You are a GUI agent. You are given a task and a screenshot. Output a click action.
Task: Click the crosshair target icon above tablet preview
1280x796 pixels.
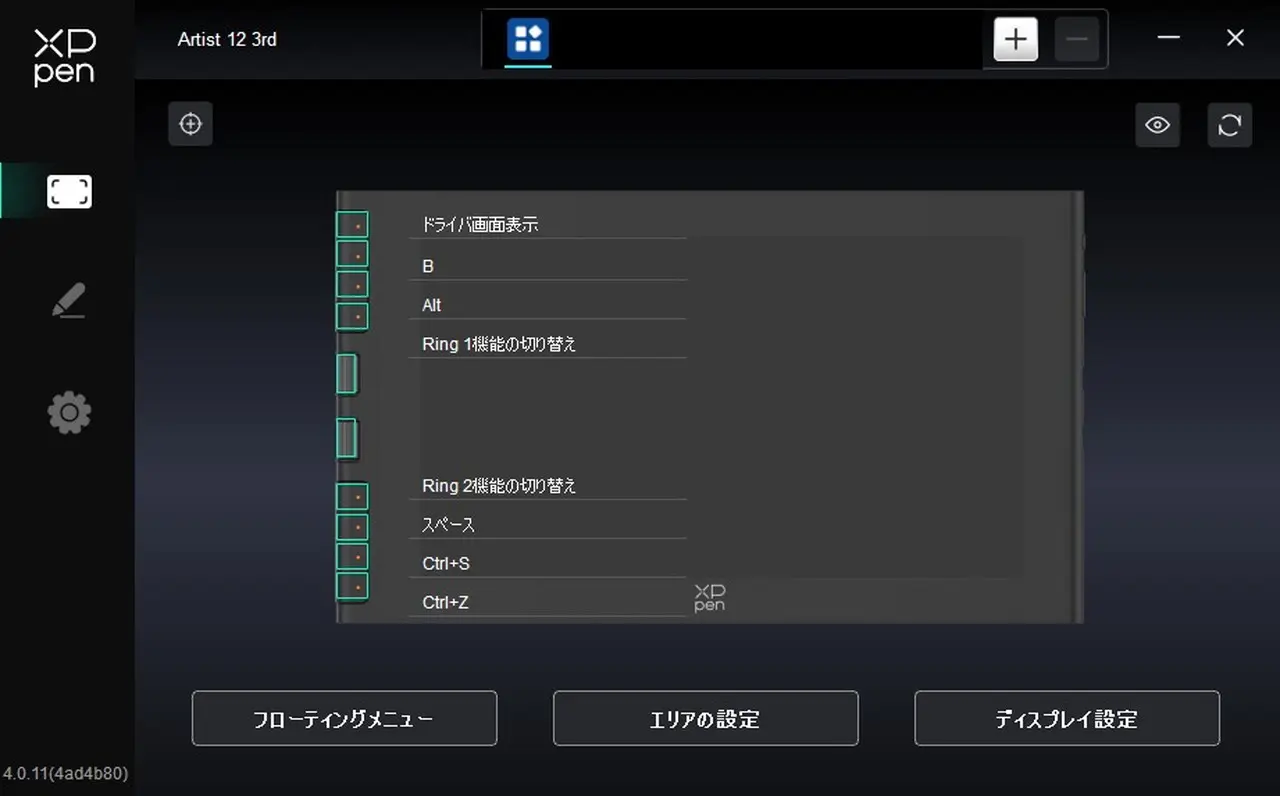point(190,123)
